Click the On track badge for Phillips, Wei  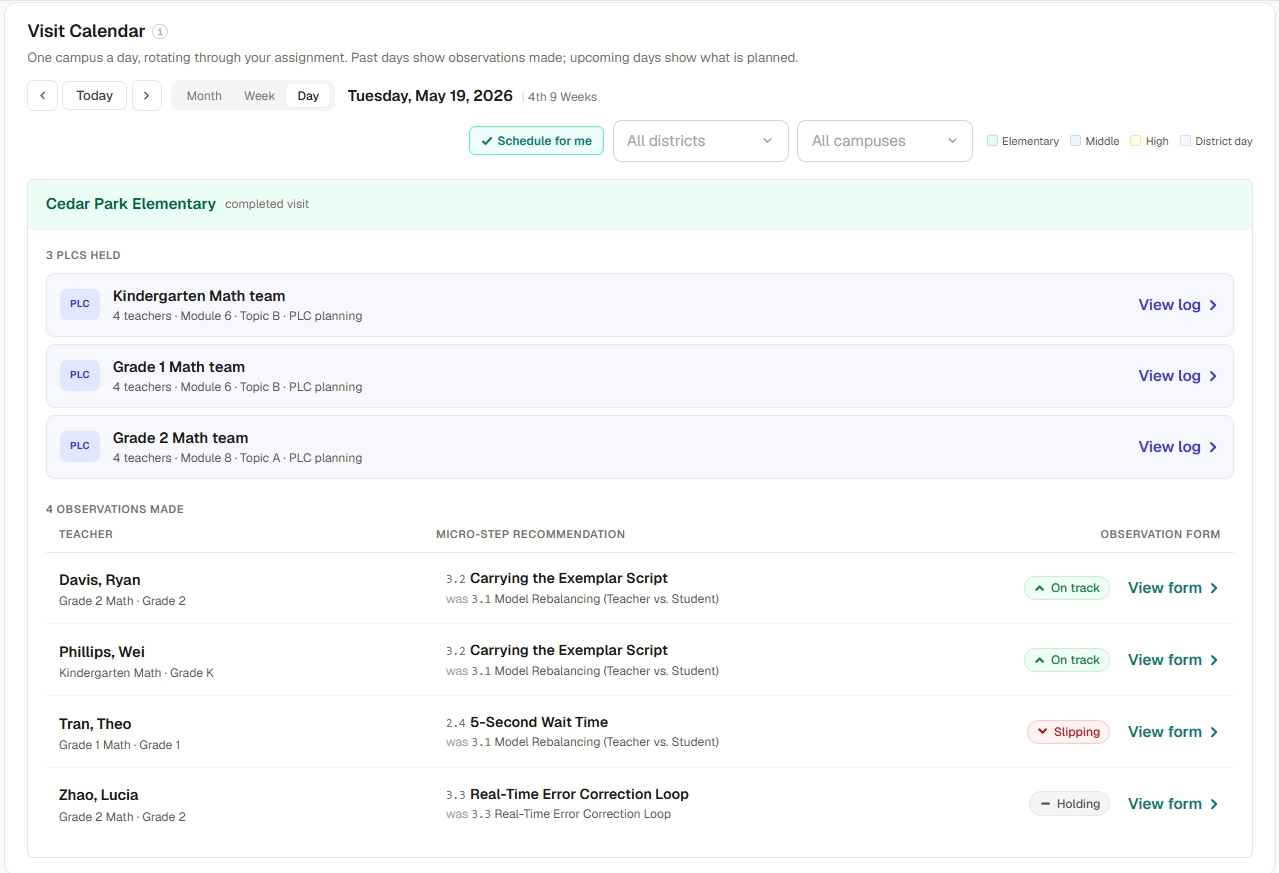coord(1066,660)
